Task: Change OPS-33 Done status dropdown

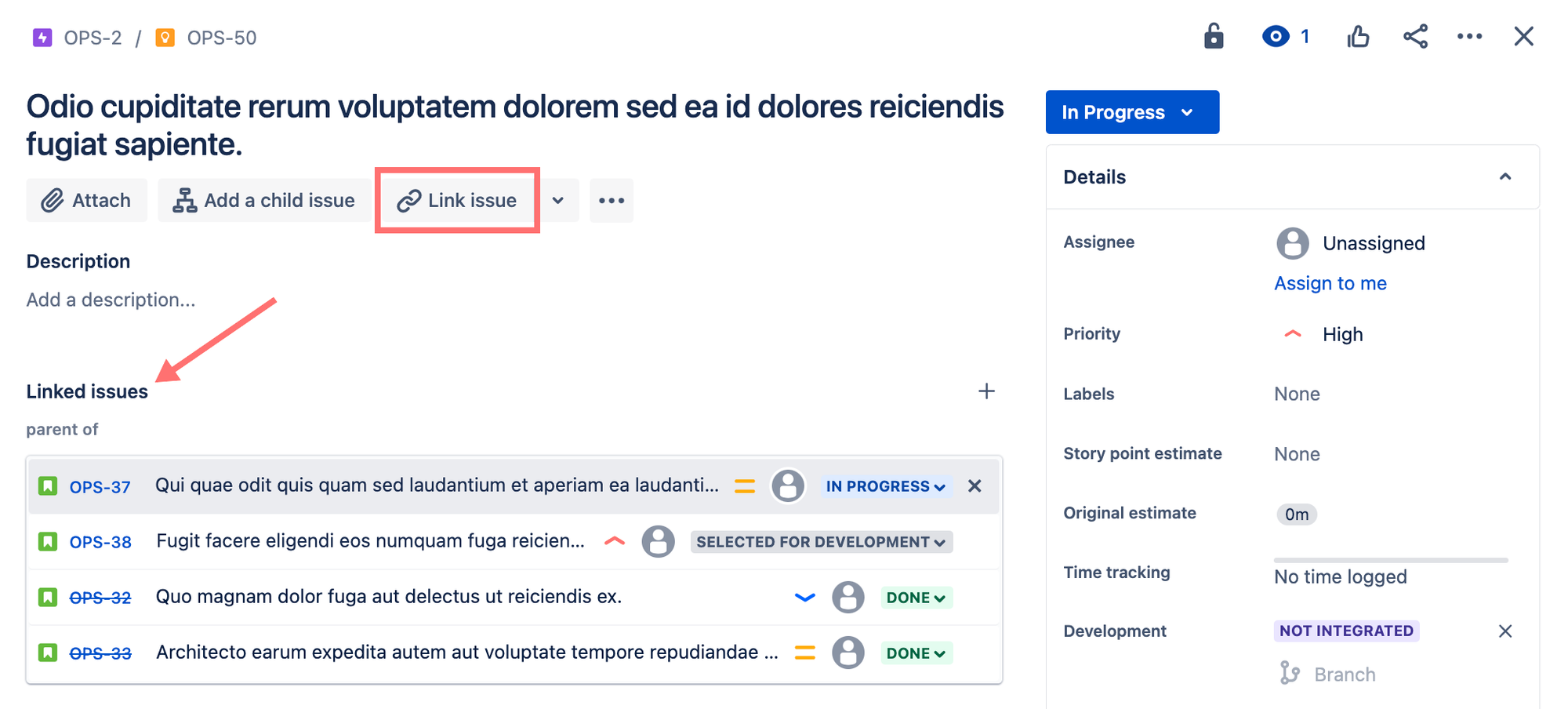Action: pos(916,653)
